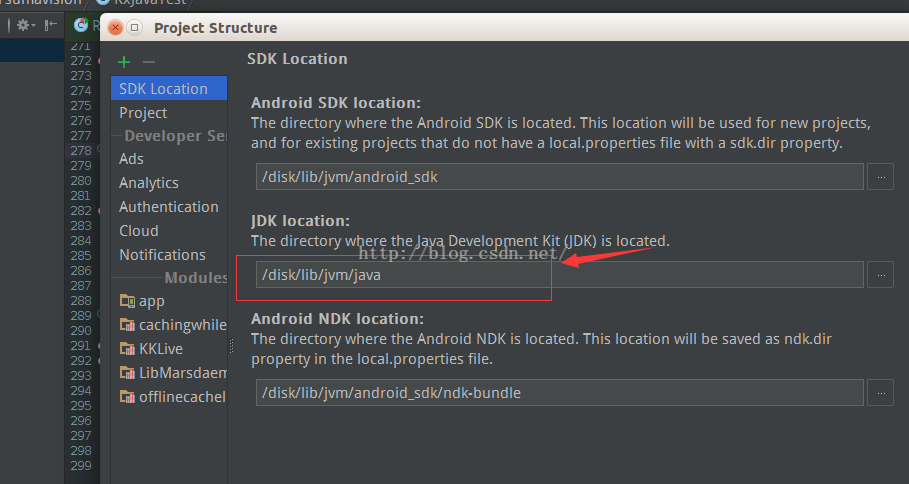Click the 'Android SDK location:' heading
Image resolution: width=909 pixels, height=484 pixels.
pyautogui.click(x=336, y=103)
